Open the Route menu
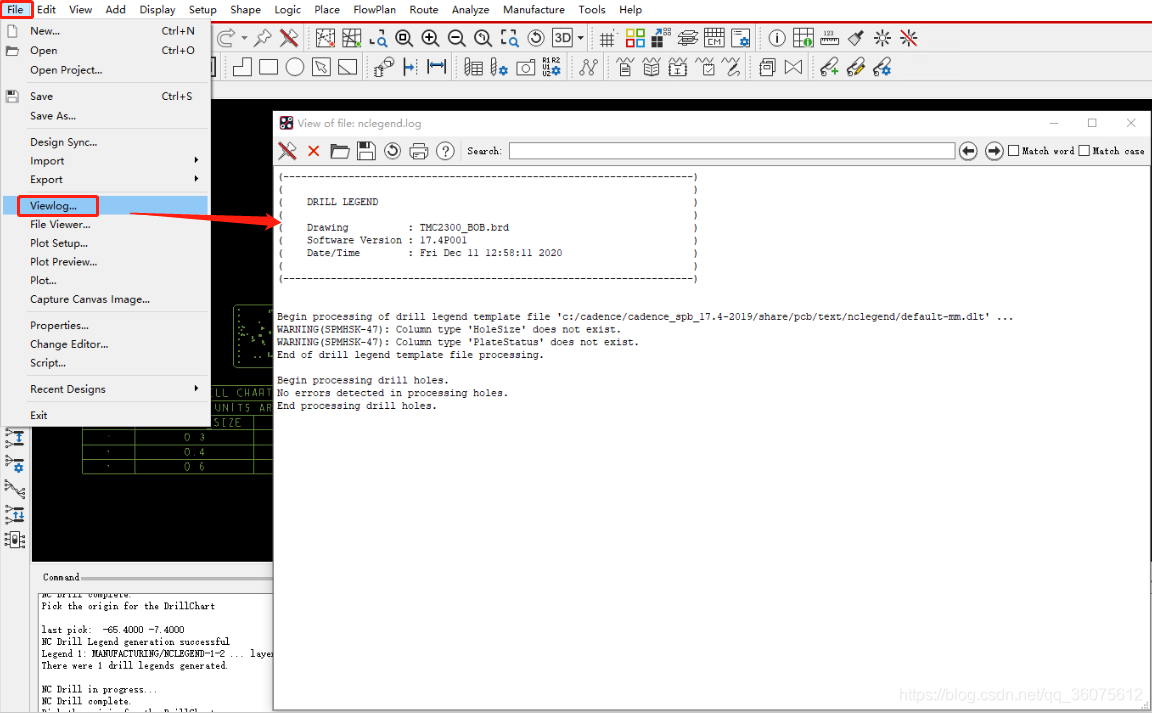Viewport: 1152px width, 713px height. (x=423, y=10)
